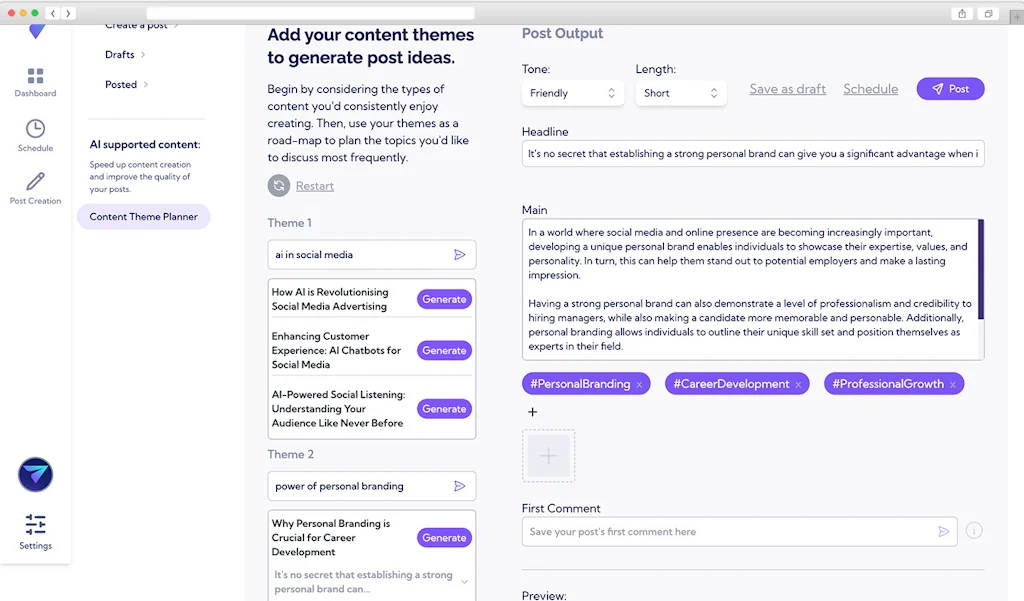Click the Save as draft link

click(787, 89)
